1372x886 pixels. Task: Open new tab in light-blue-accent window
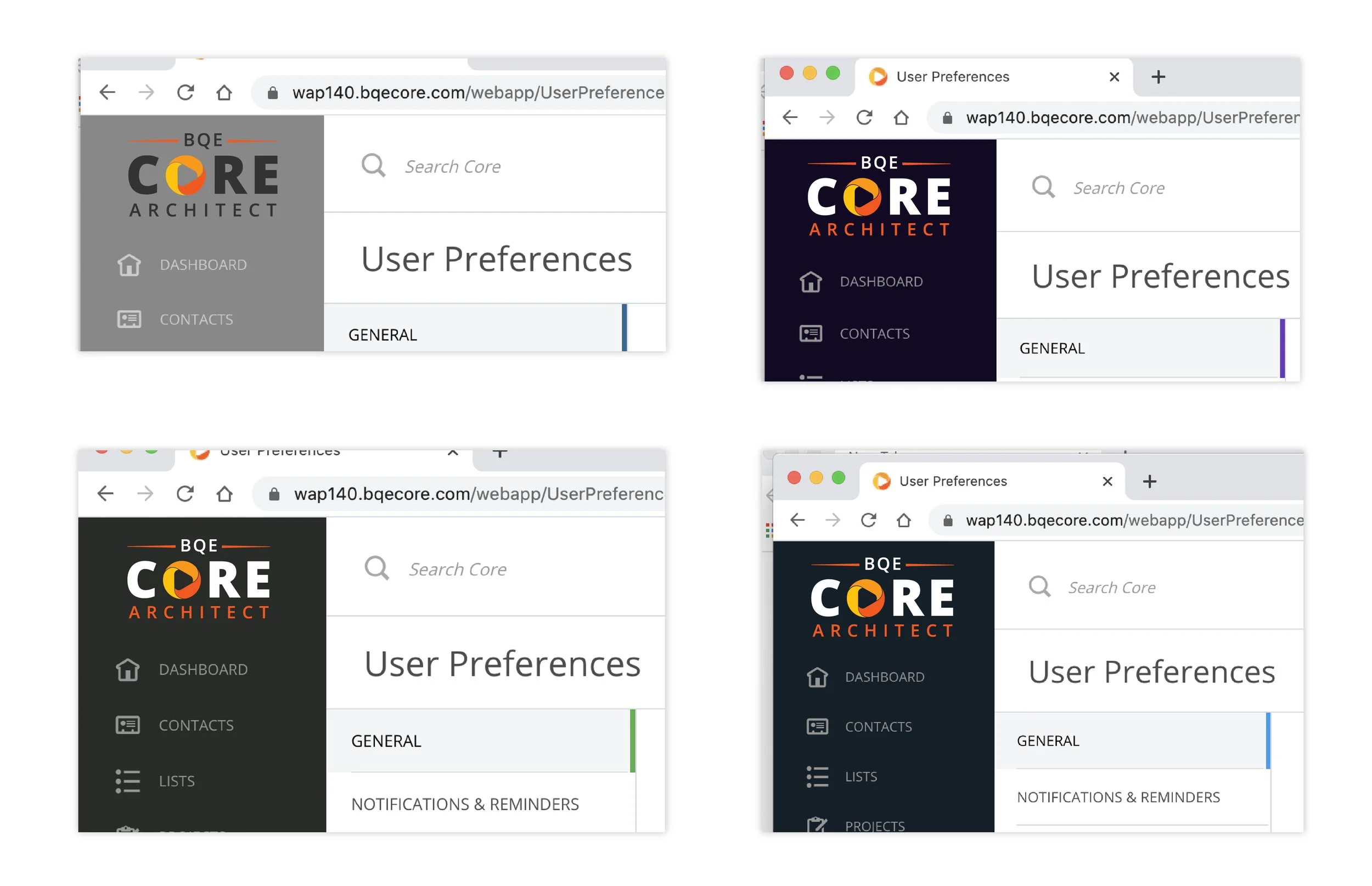1149,481
